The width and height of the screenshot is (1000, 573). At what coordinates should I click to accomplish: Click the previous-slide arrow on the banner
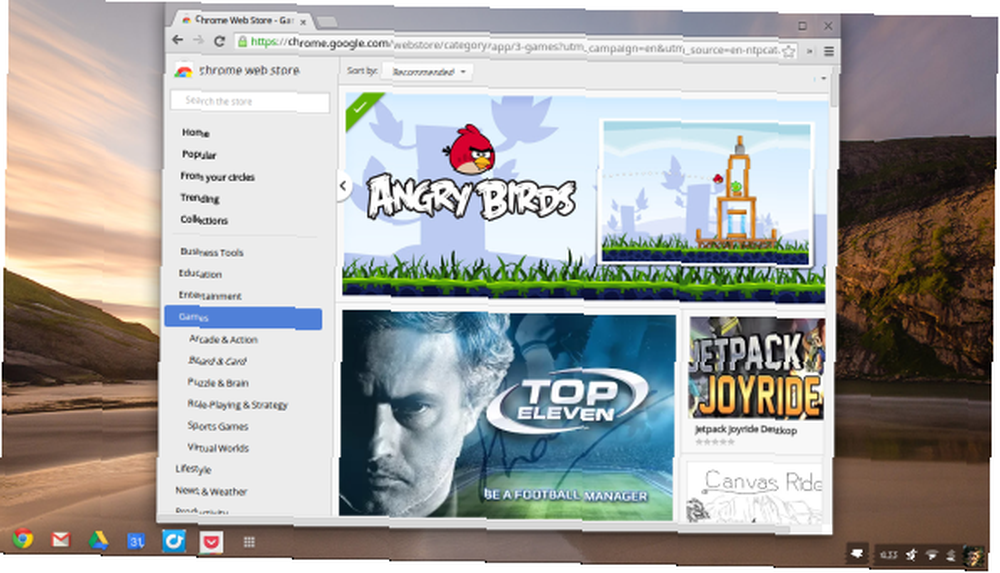point(343,186)
